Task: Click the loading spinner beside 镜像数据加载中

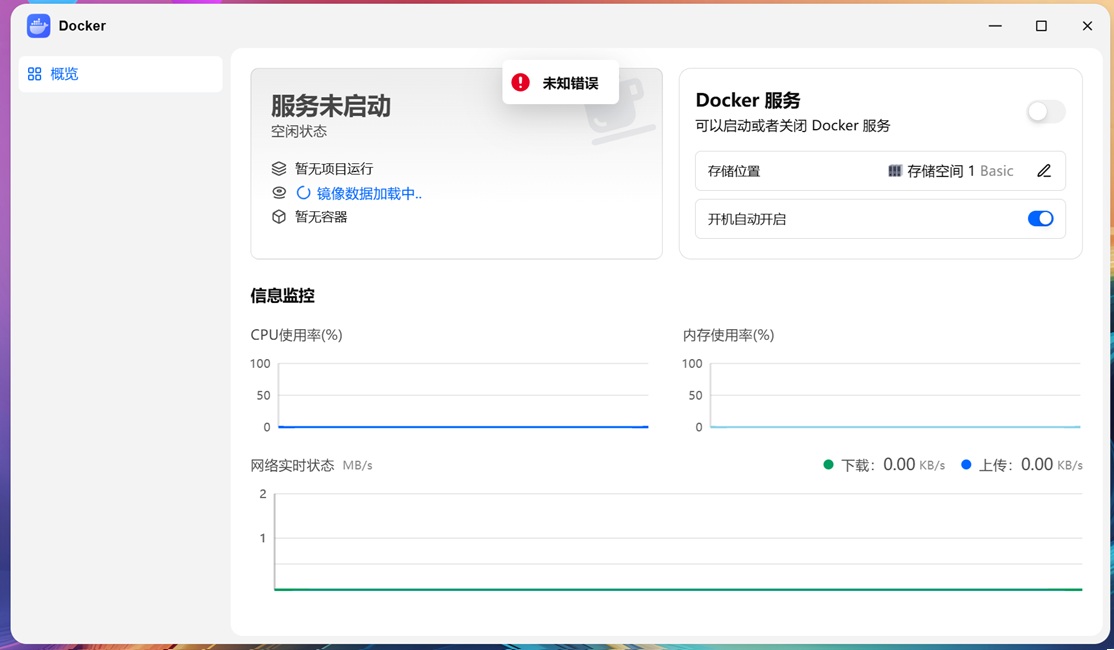Action: (x=303, y=193)
